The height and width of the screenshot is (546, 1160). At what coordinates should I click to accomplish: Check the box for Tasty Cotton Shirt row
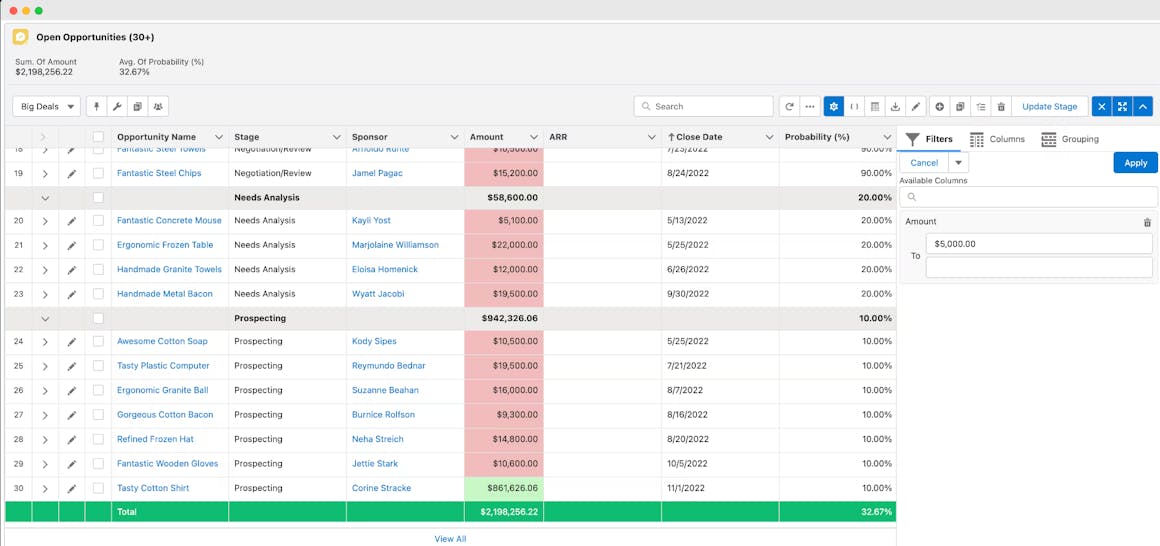click(98, 488)
